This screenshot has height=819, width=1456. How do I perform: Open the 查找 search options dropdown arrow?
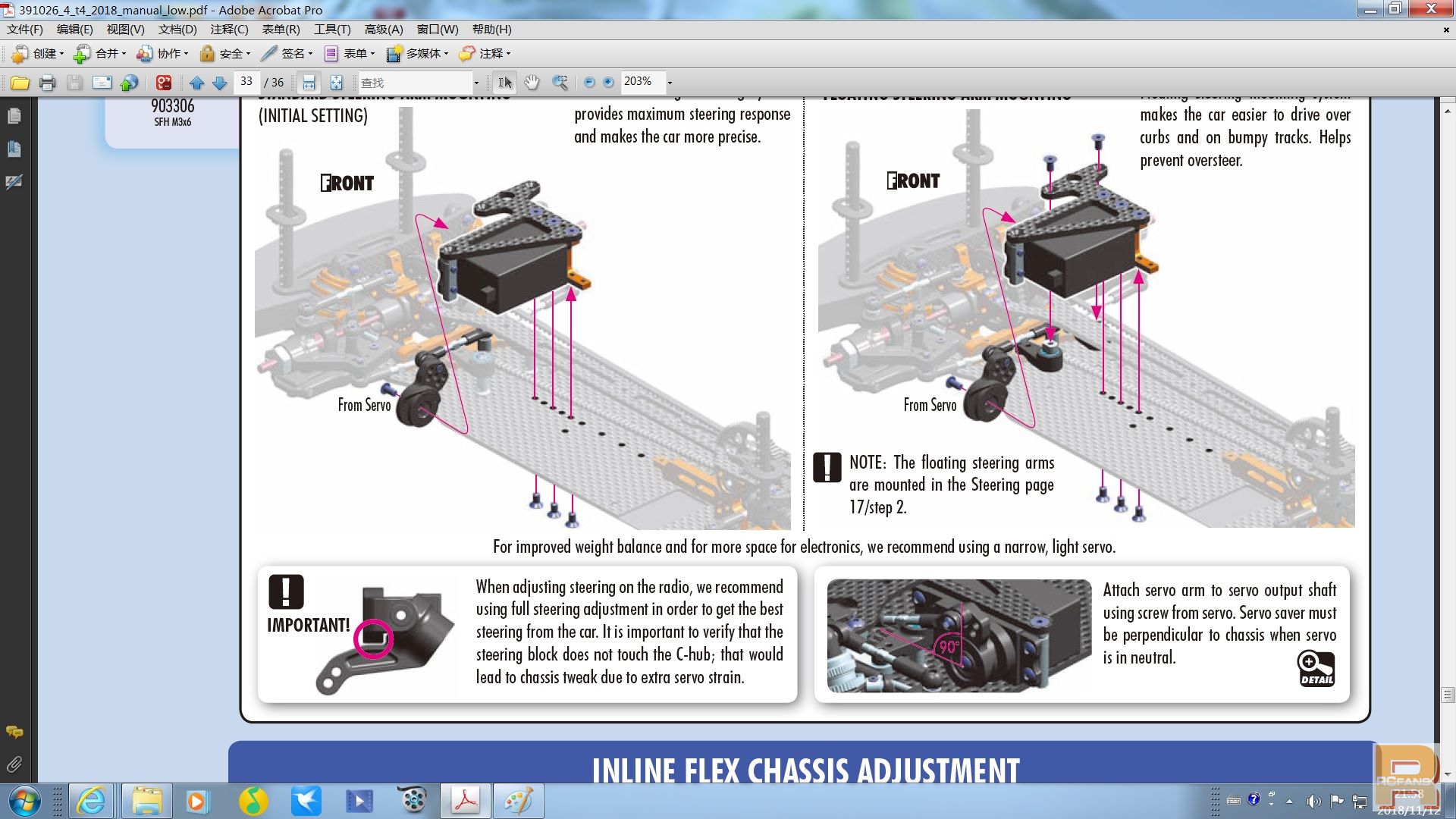point(476,83)
